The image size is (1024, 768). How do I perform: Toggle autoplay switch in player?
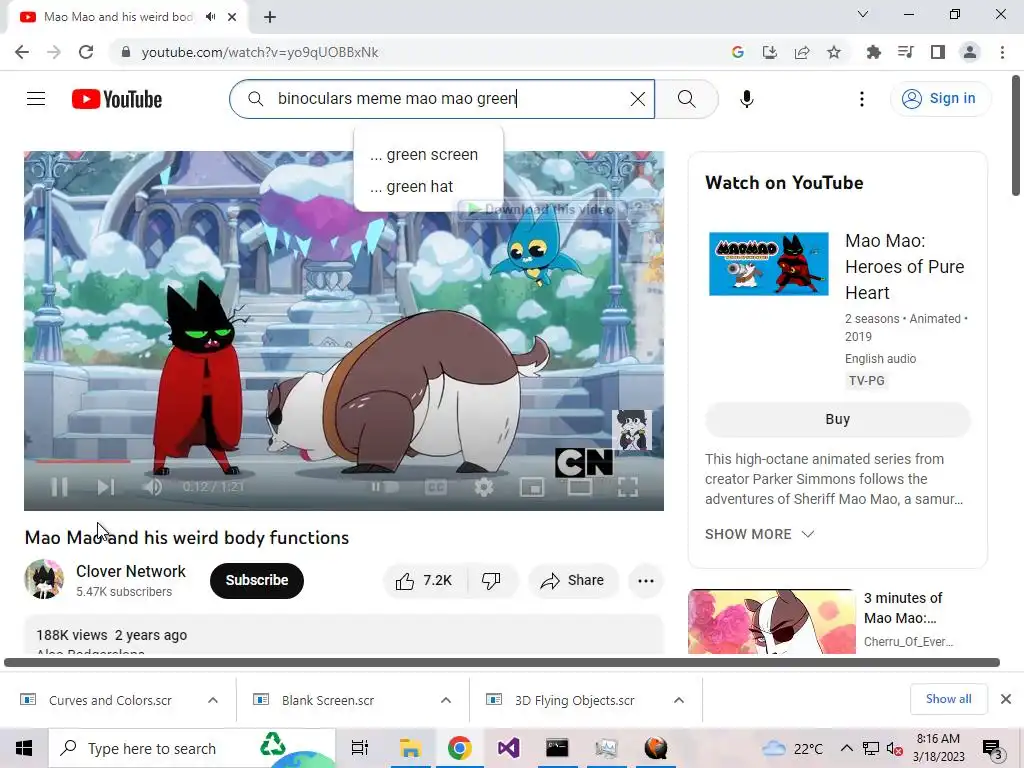(385, 487)
